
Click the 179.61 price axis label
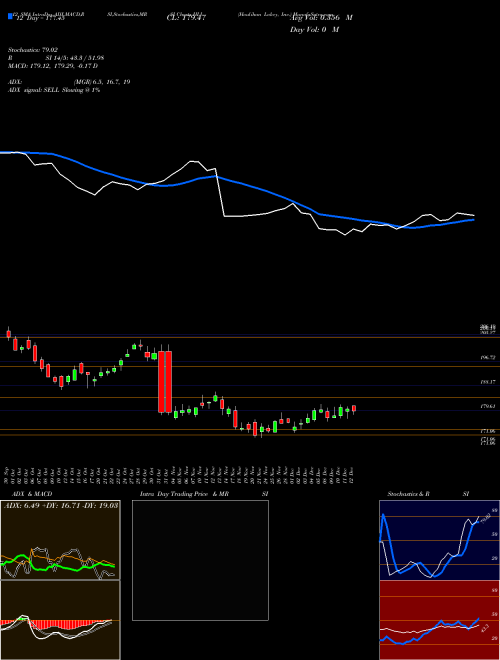[x=488, y=406]
